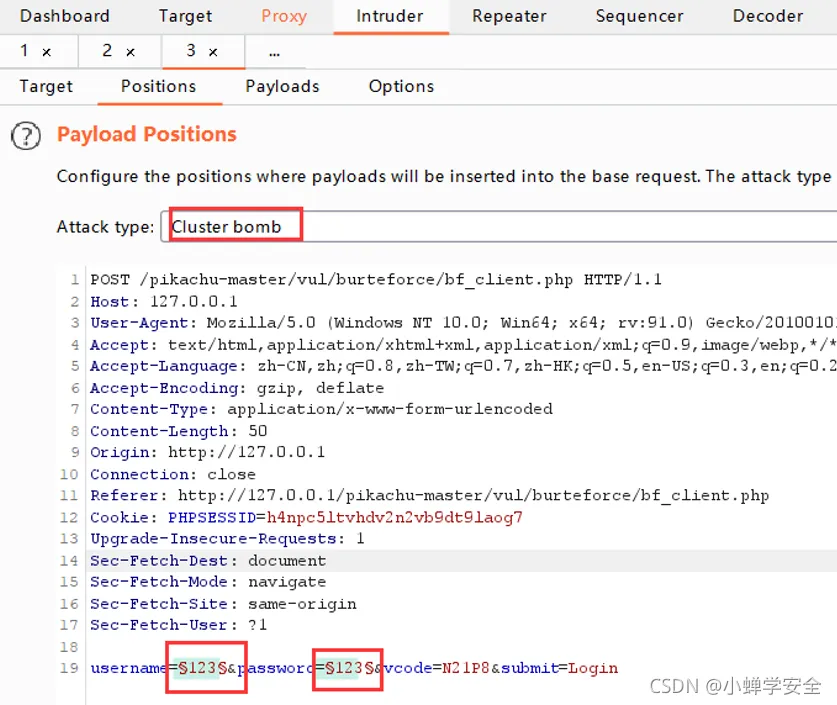Click the Content-Length: 50 line

point(179,431)
